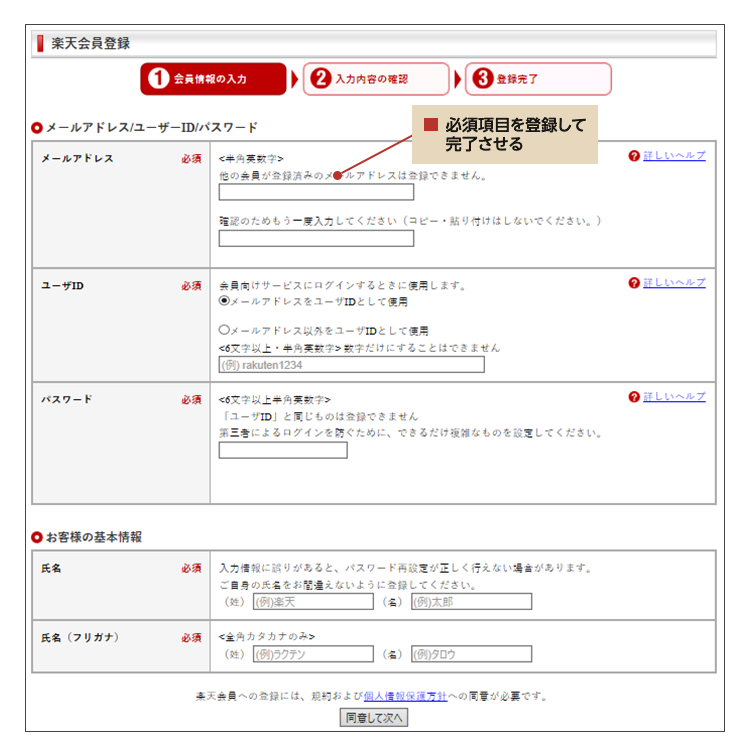Click the first メールアドレス input field
Screen dimensions: 750x750
coord(316,192)
